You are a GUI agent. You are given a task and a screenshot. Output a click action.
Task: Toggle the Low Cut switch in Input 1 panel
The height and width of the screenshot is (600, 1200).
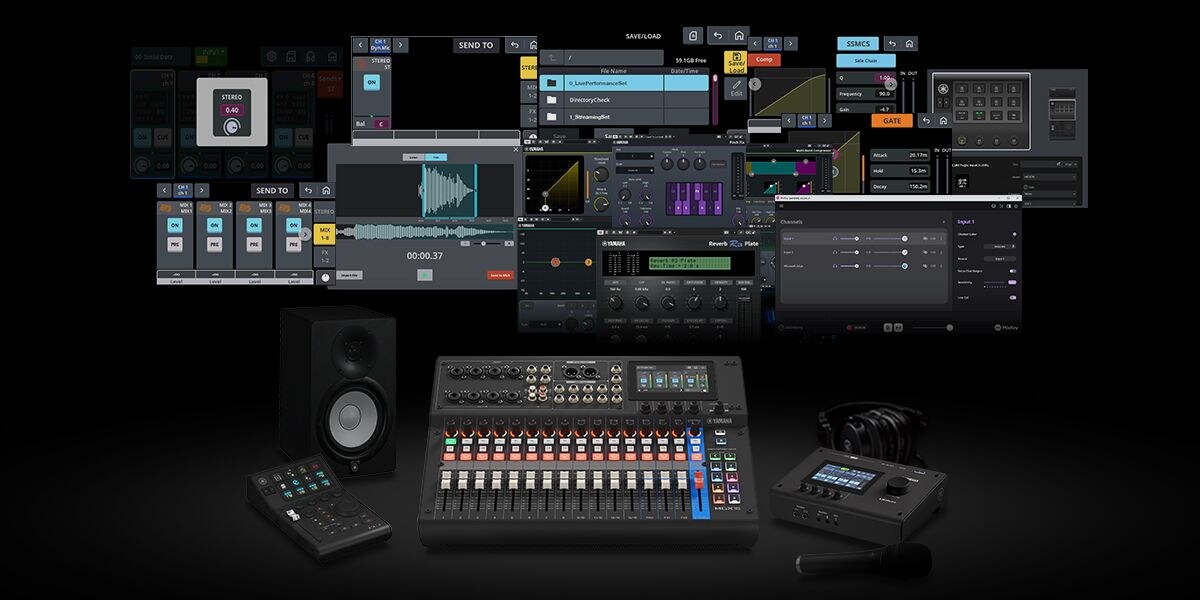[1012, 298]
